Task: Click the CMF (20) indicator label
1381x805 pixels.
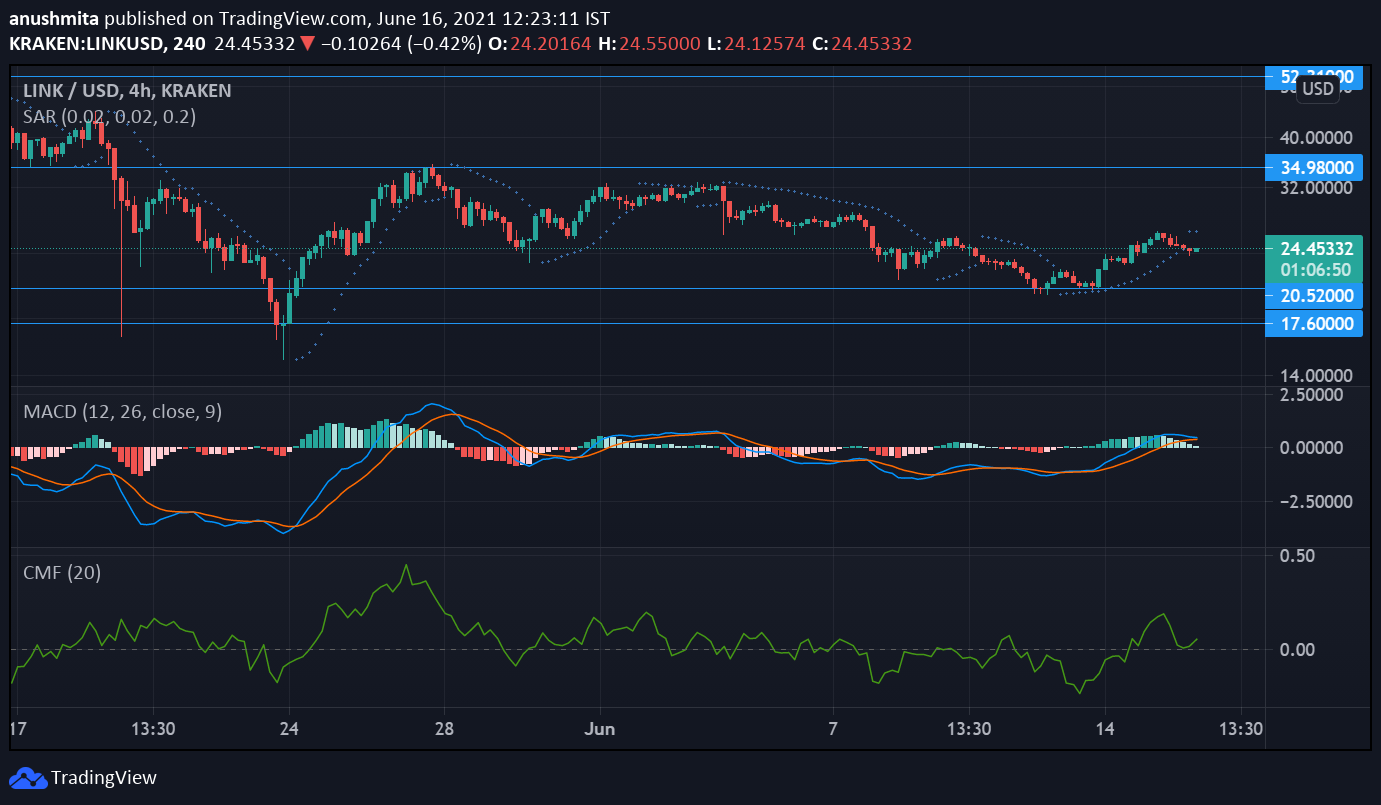Action: tap(62, 572)
